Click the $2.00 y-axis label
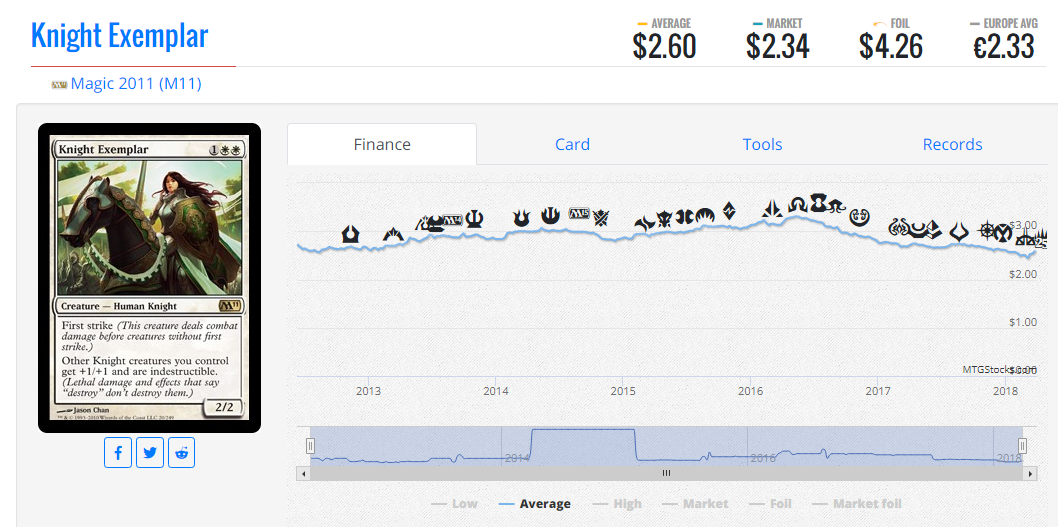1058x527 pixels. 1023,273
